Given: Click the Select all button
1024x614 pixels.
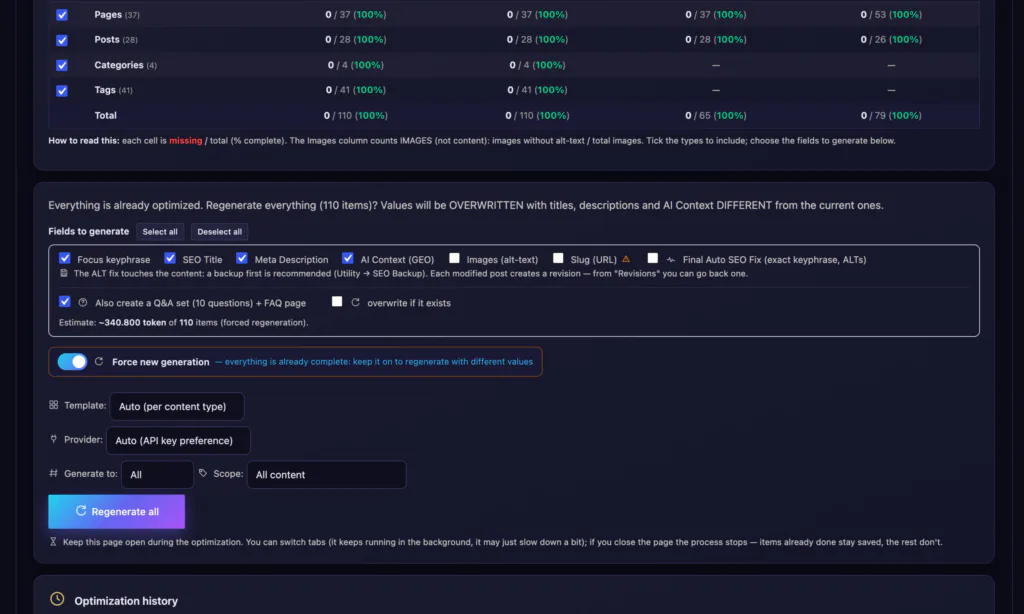Looking at the screenshot, I should tap(160, 232).
